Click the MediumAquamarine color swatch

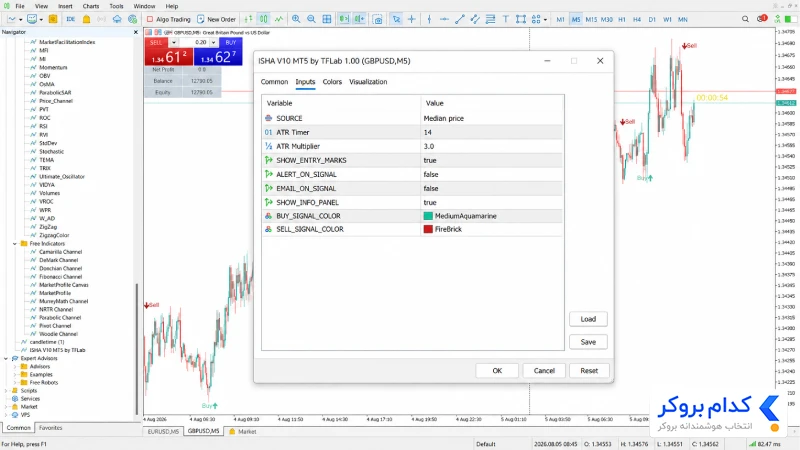coord(428,216)
